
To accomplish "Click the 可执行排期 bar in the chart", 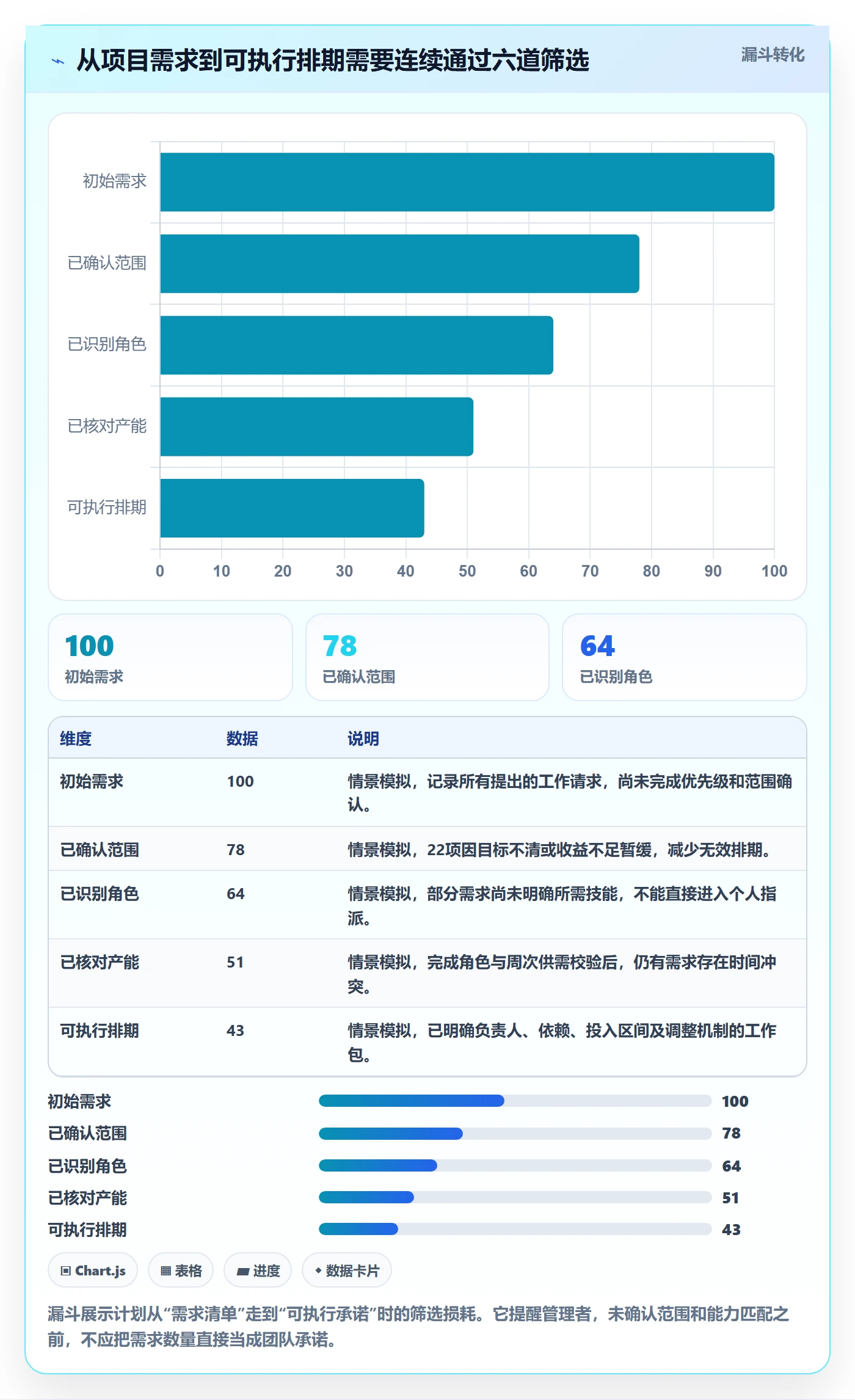I will click(x=292, y=508).
